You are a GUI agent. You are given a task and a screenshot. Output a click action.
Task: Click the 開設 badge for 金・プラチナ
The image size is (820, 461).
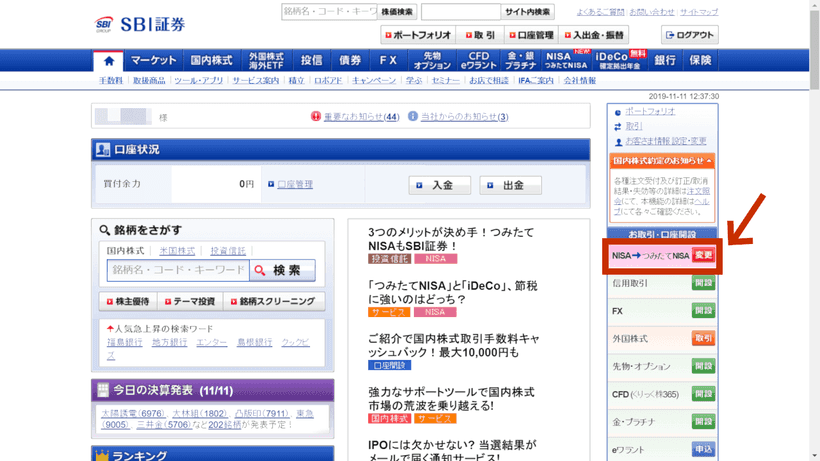click(703, 421)
